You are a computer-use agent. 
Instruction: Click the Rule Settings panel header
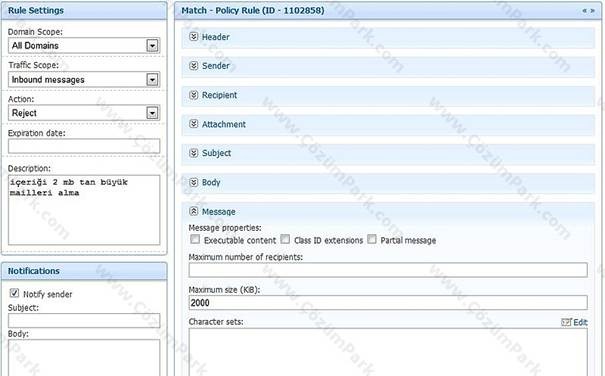coord(84,10)
